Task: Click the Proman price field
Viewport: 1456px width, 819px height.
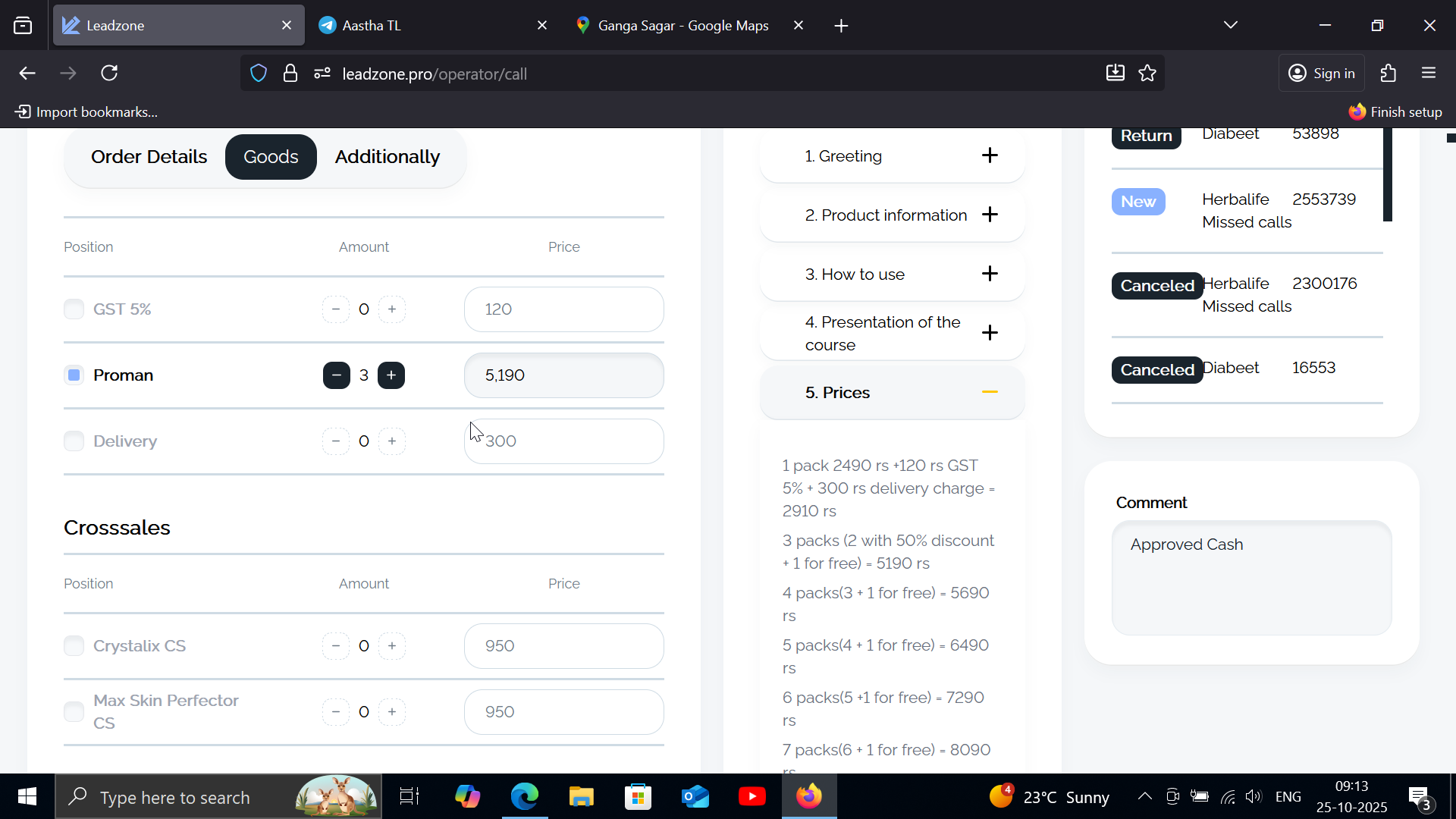Action: click(563, 375)
